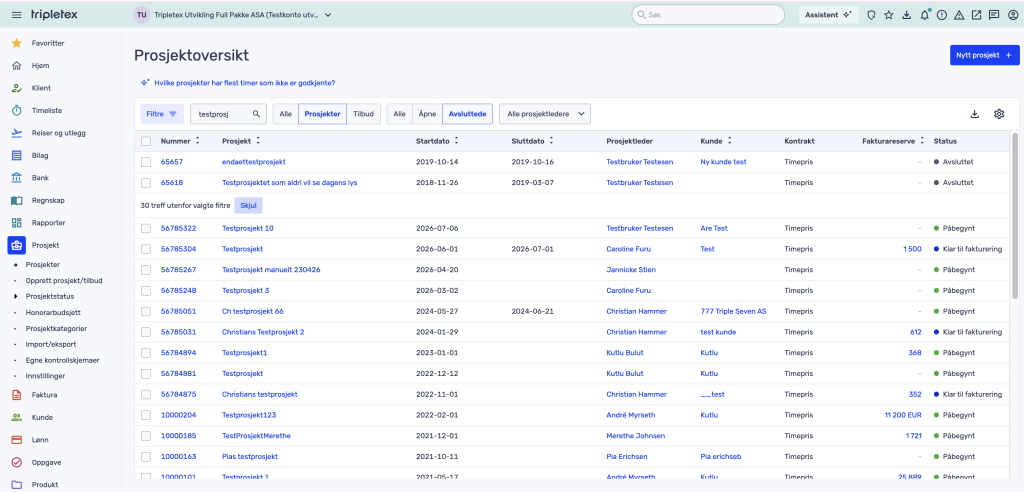This screenshot has height=492, width=1024.
Task: Click the Oppgave checkmark icon
Action: (17, 462)
